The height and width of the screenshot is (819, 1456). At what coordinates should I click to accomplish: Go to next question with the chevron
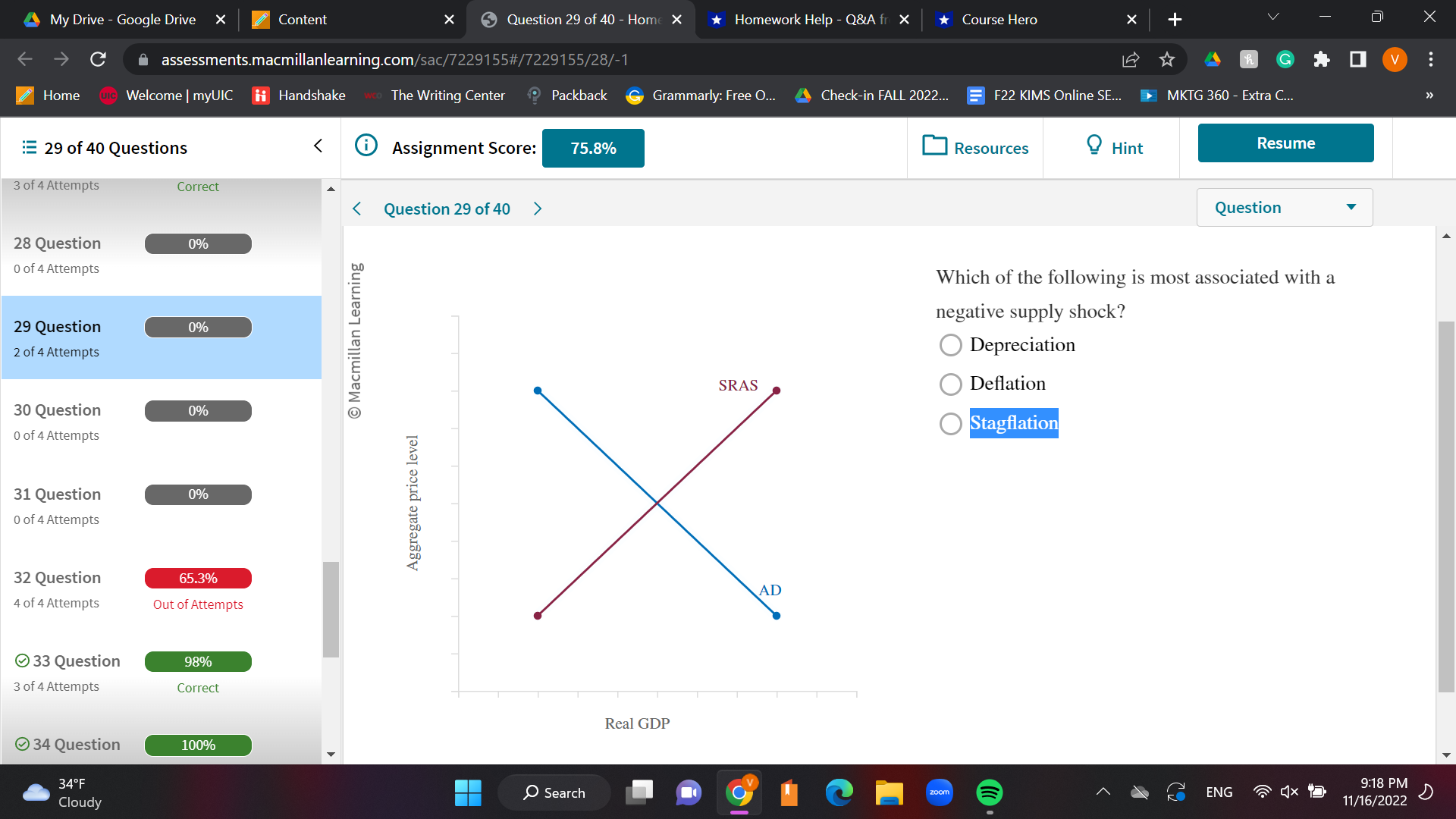pyautogui.click(x=538, y=209)
